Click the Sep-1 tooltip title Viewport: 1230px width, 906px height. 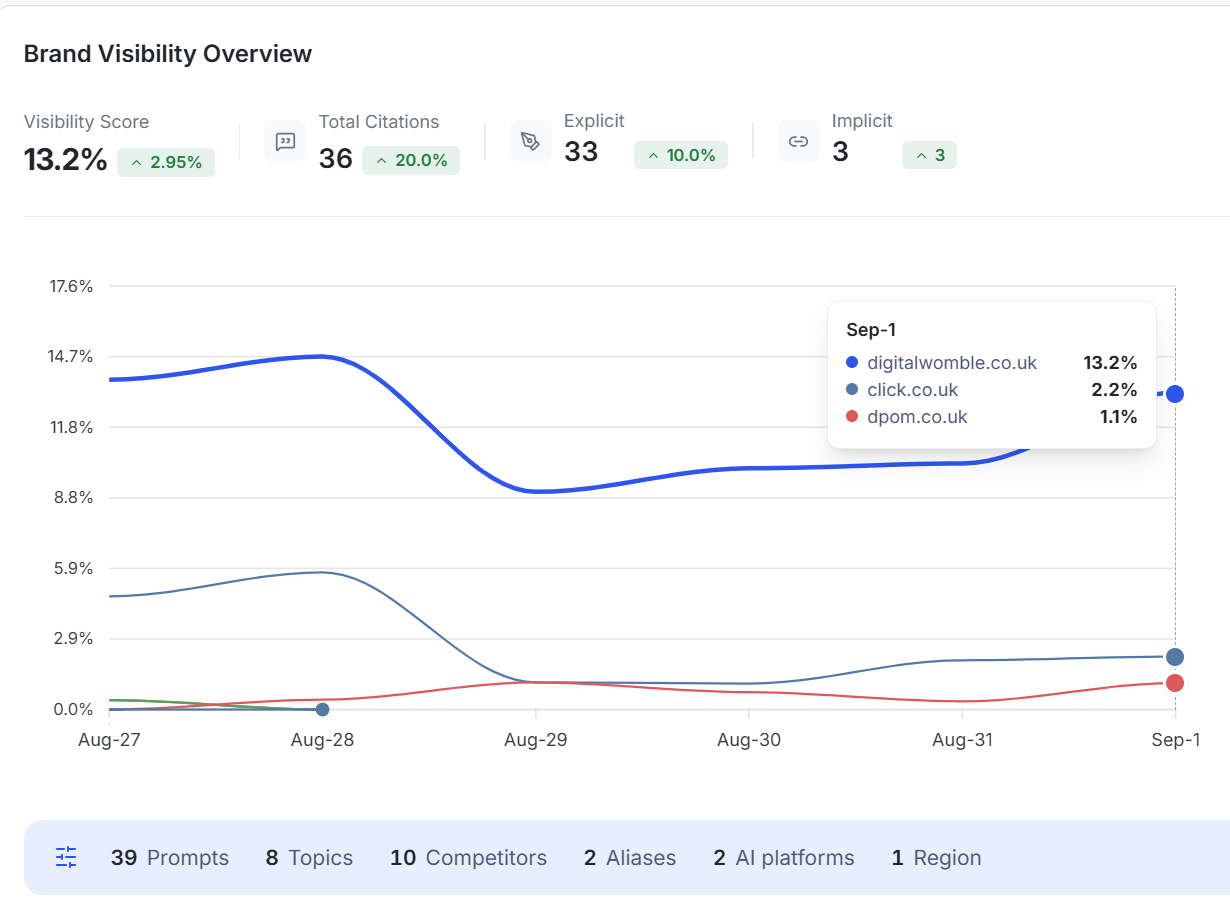pyautogui.click(x=871, y=330)
